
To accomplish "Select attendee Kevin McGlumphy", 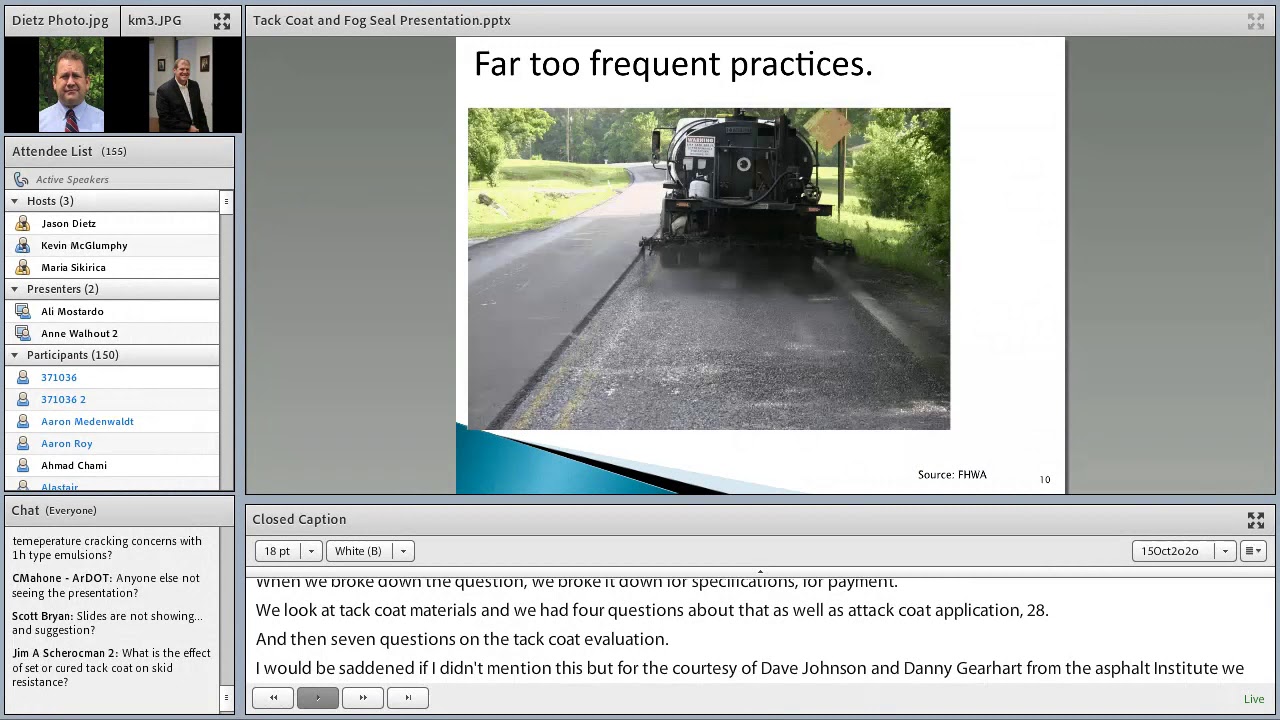I will click(84, 245).
